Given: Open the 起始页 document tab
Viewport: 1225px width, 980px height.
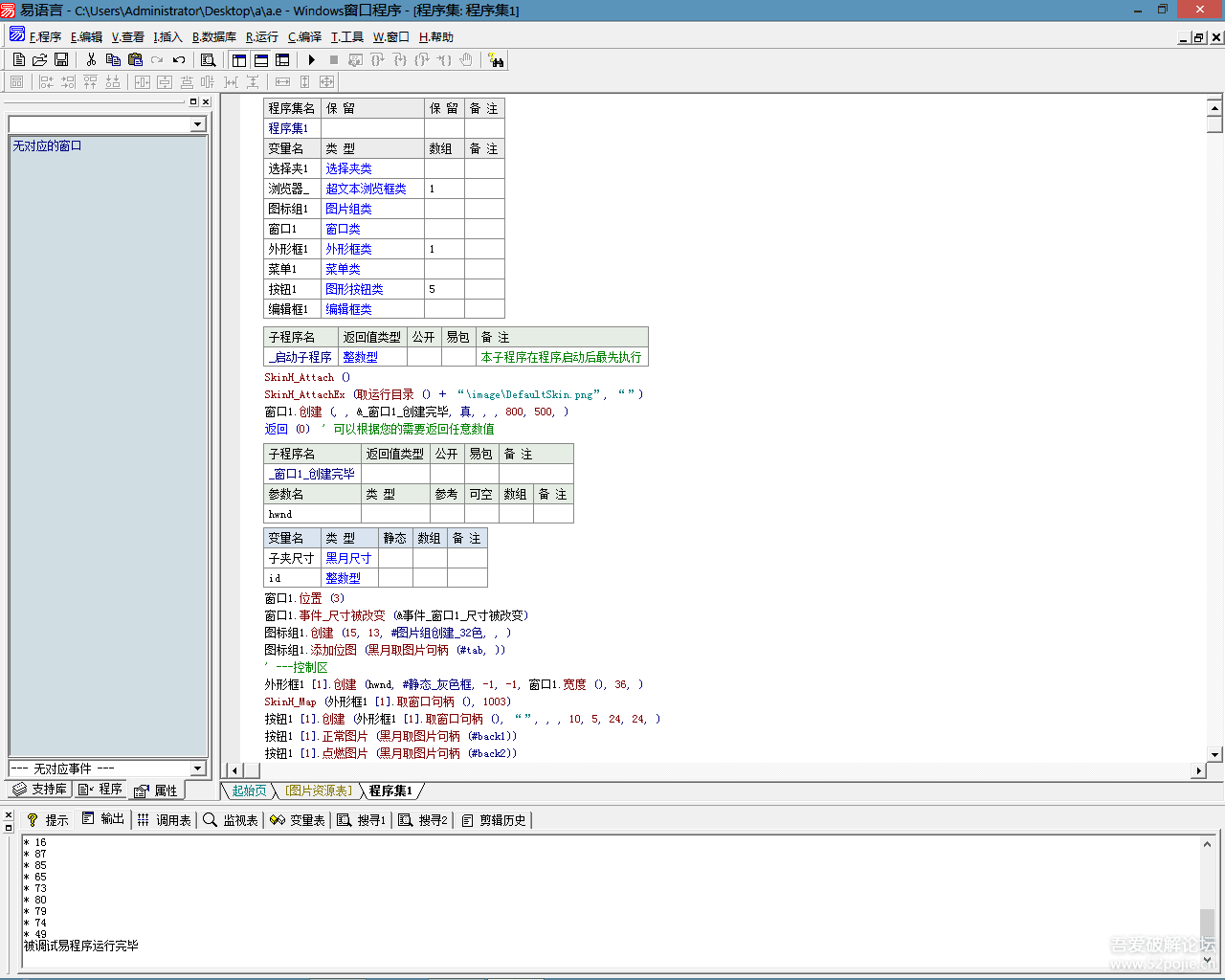Looking at the screenshot, I should 249,791.
